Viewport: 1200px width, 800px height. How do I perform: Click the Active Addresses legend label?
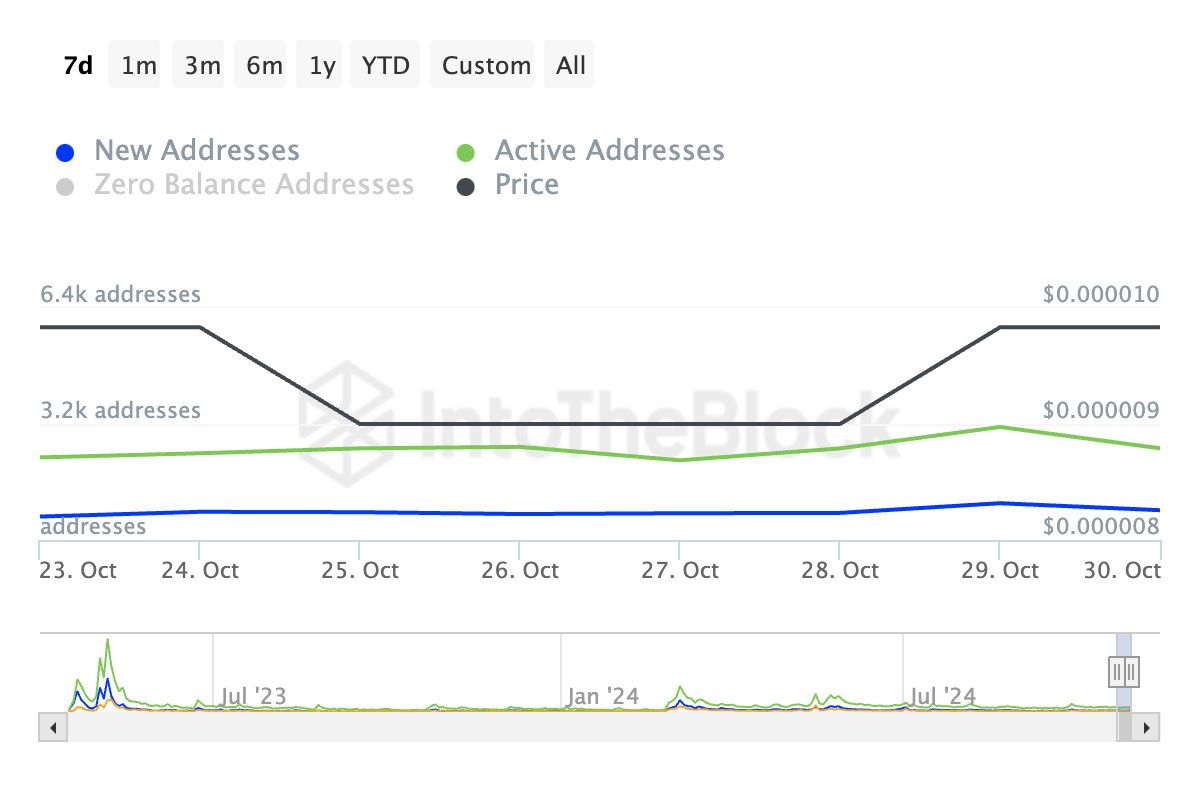coord(609,151)
